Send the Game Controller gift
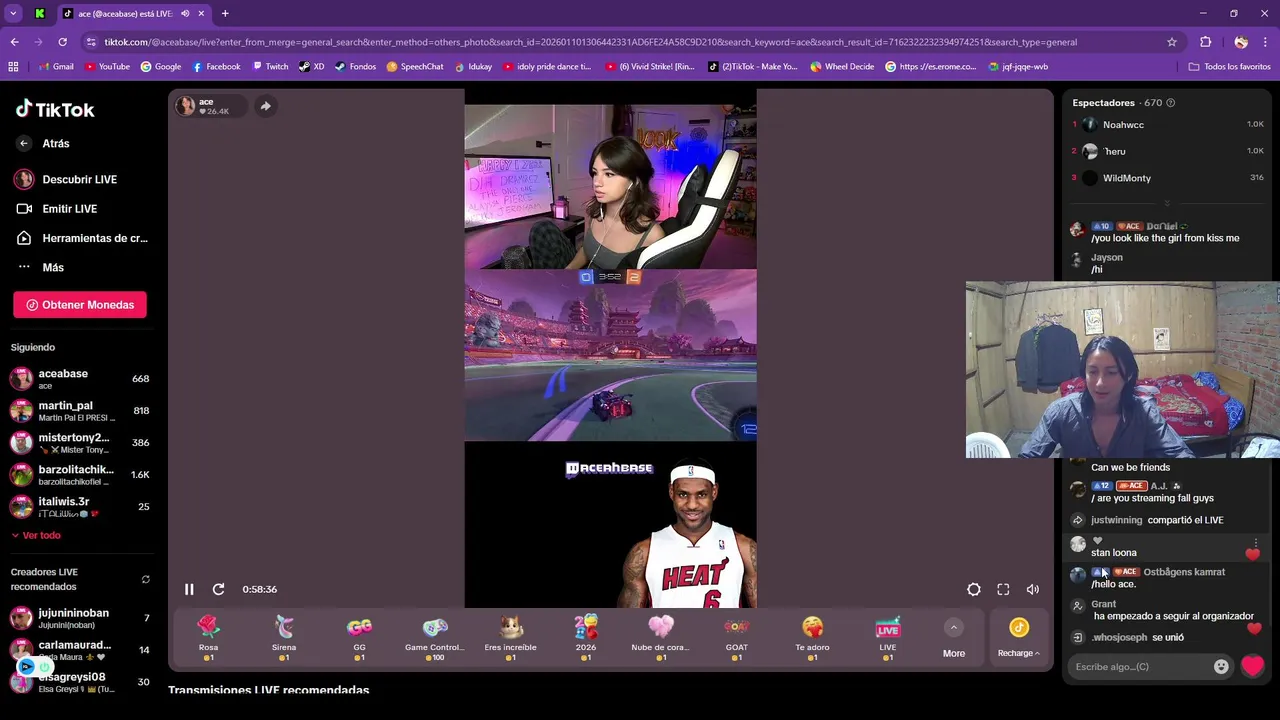The height and width of the screenshot is (720, 1280). (x=435, y=637)
